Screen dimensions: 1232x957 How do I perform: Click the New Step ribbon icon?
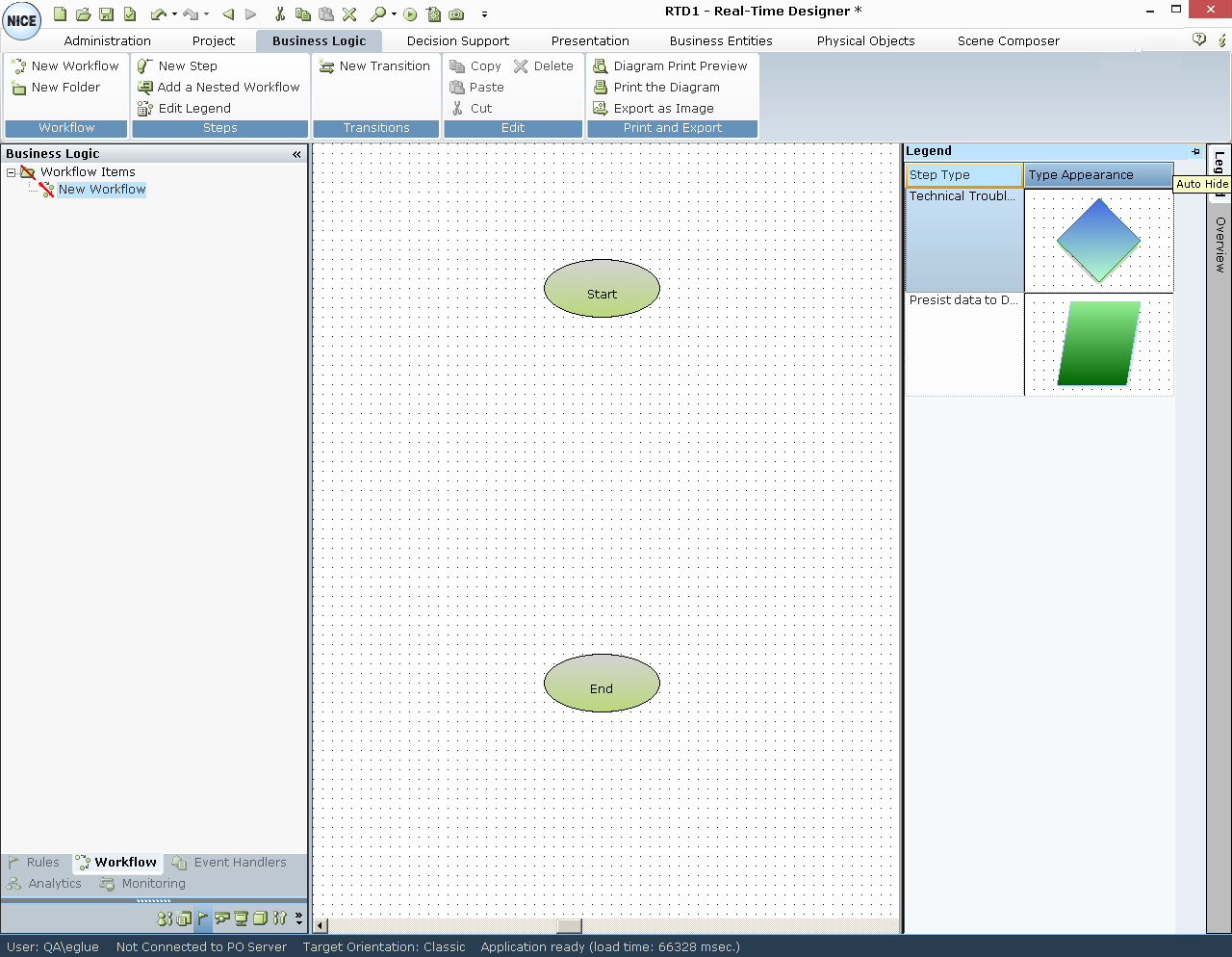145,66
